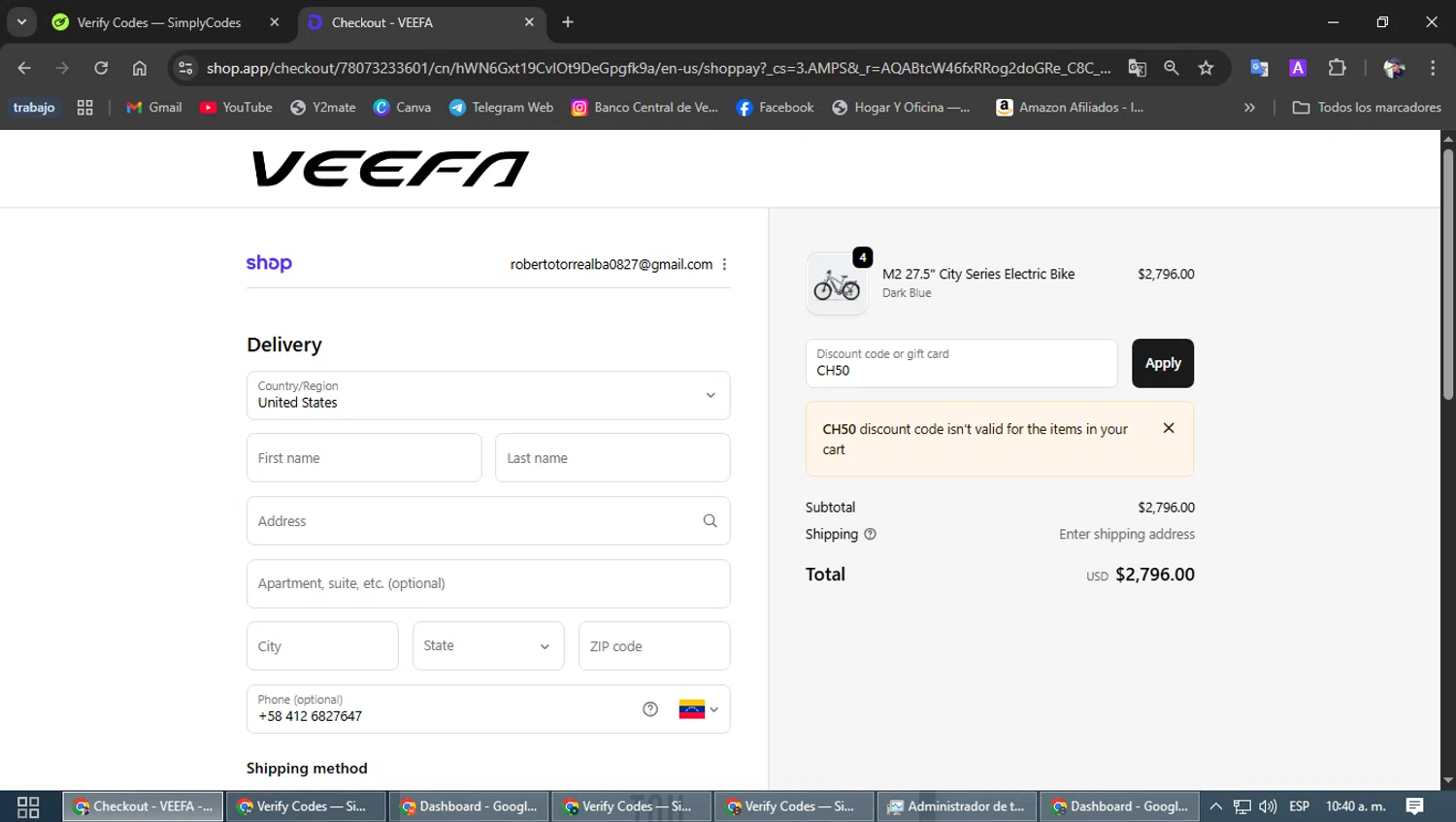Open a new browser tab

(x=568, y=22)
